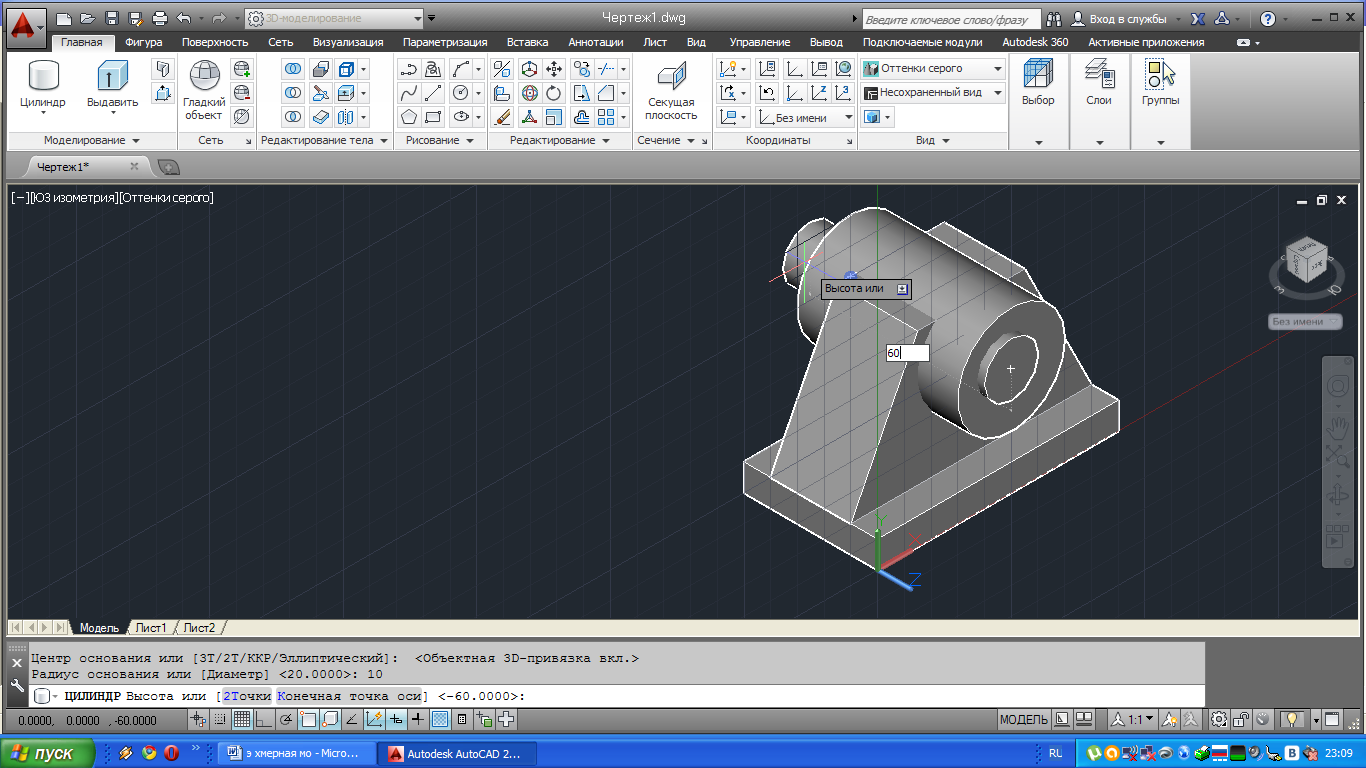Open the UCS name dropdown 'Без имени'
The image size is (1366, 768).
pyautogui.click(x=806, y=117)
